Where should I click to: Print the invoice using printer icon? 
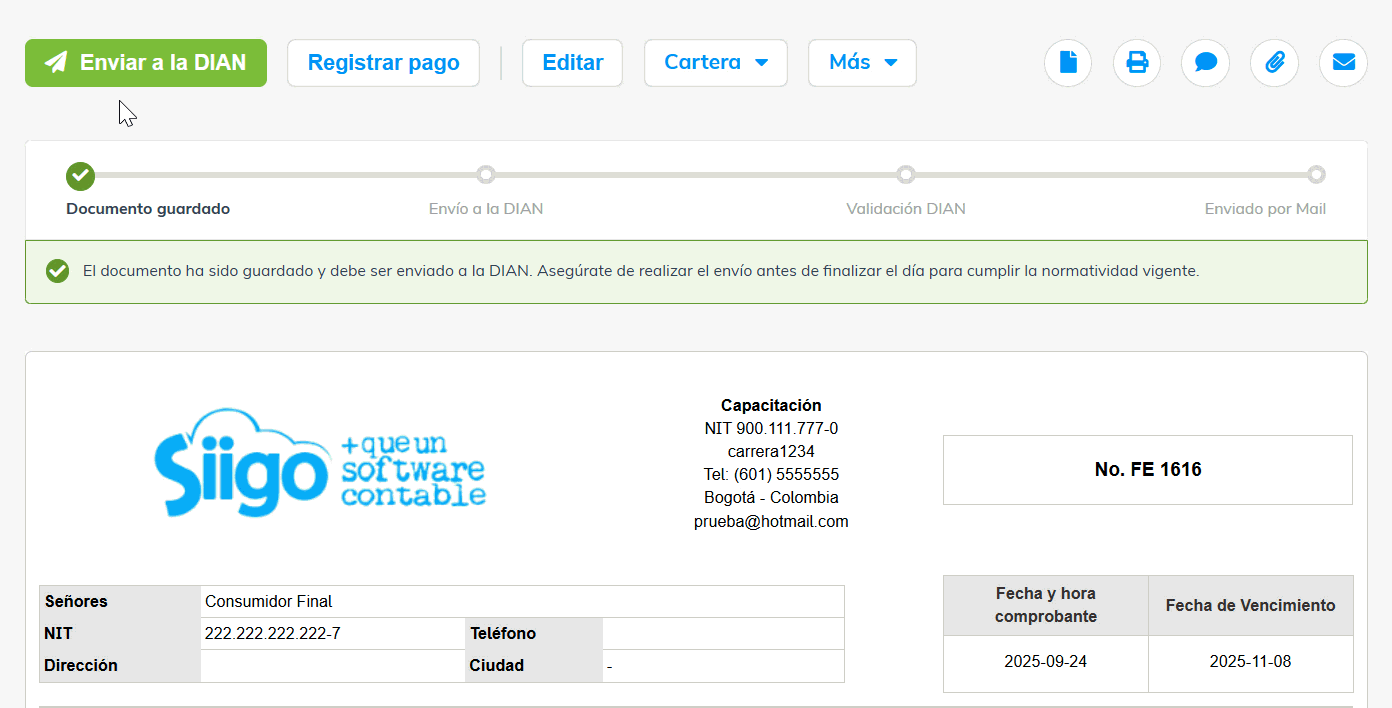(x=1137, y=63)
